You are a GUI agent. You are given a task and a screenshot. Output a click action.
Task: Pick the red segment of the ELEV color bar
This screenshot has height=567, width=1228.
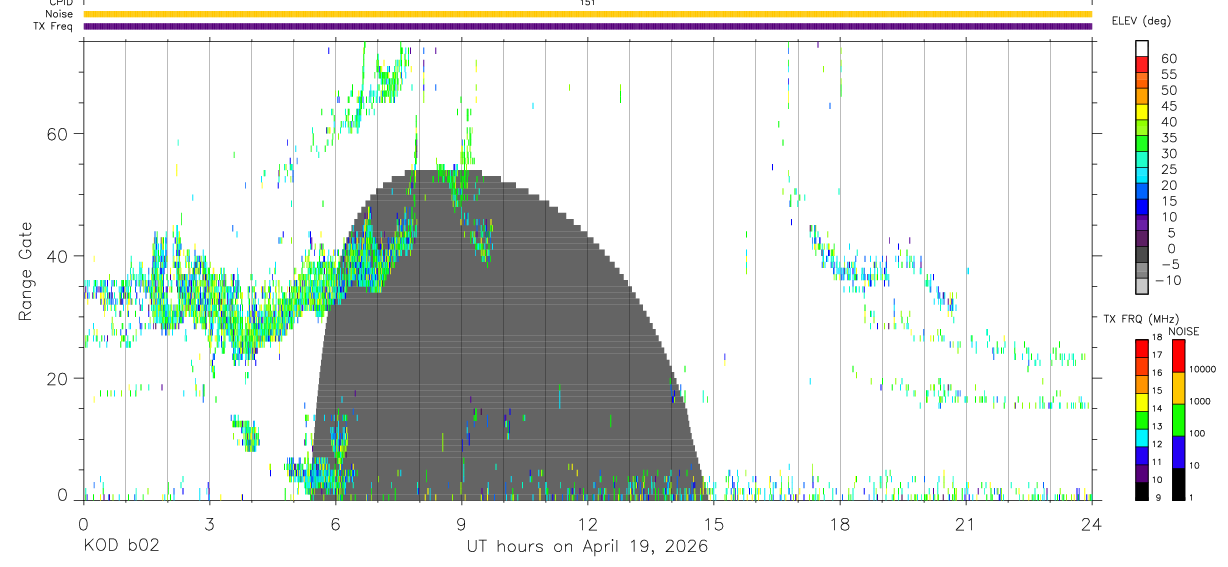coord(1142,64)
